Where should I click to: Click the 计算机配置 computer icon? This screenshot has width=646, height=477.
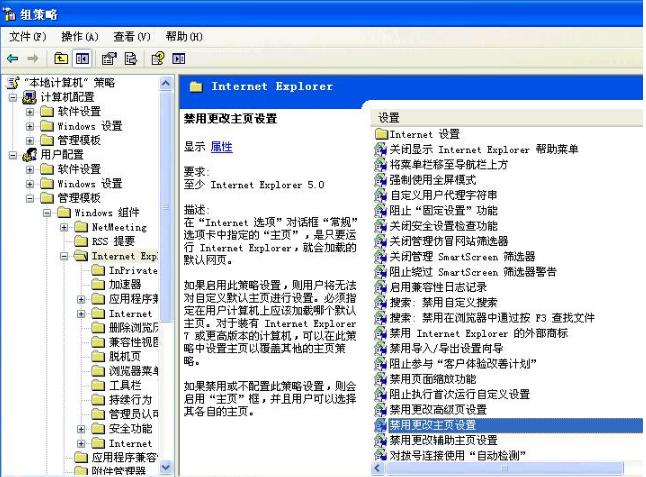point(29,97)
